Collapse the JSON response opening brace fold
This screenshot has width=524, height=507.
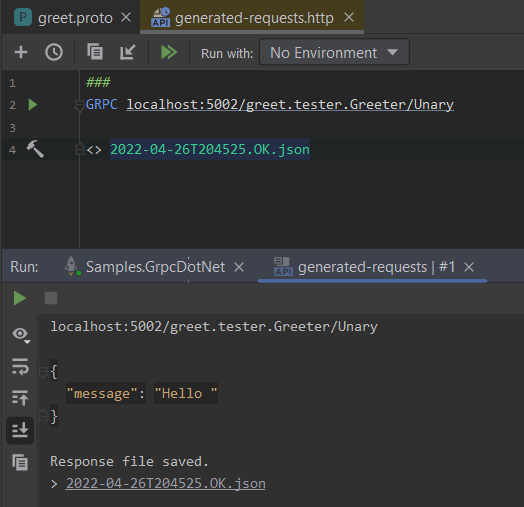[43, 372]
